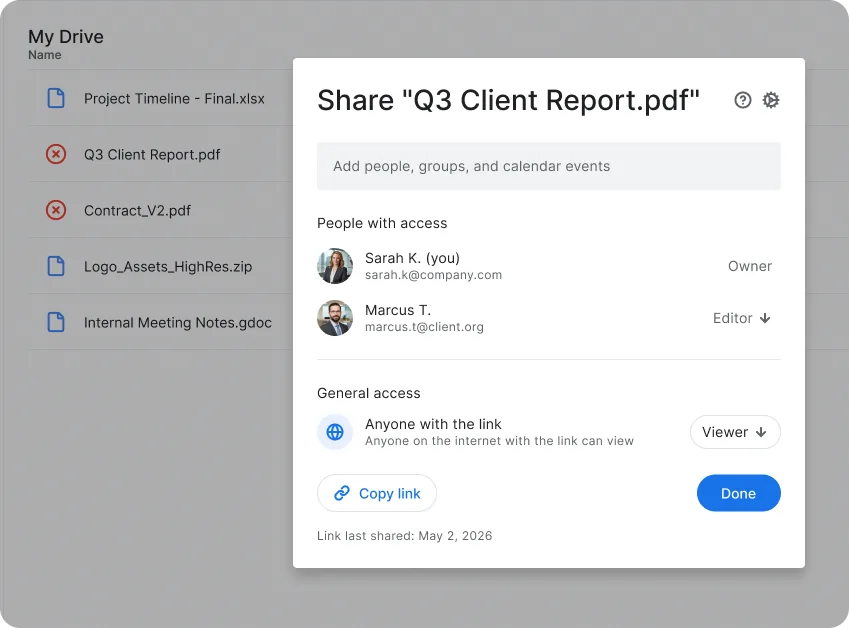
Task: Click the marcus.t@client.org email address
Action: [x=424, y=327]
